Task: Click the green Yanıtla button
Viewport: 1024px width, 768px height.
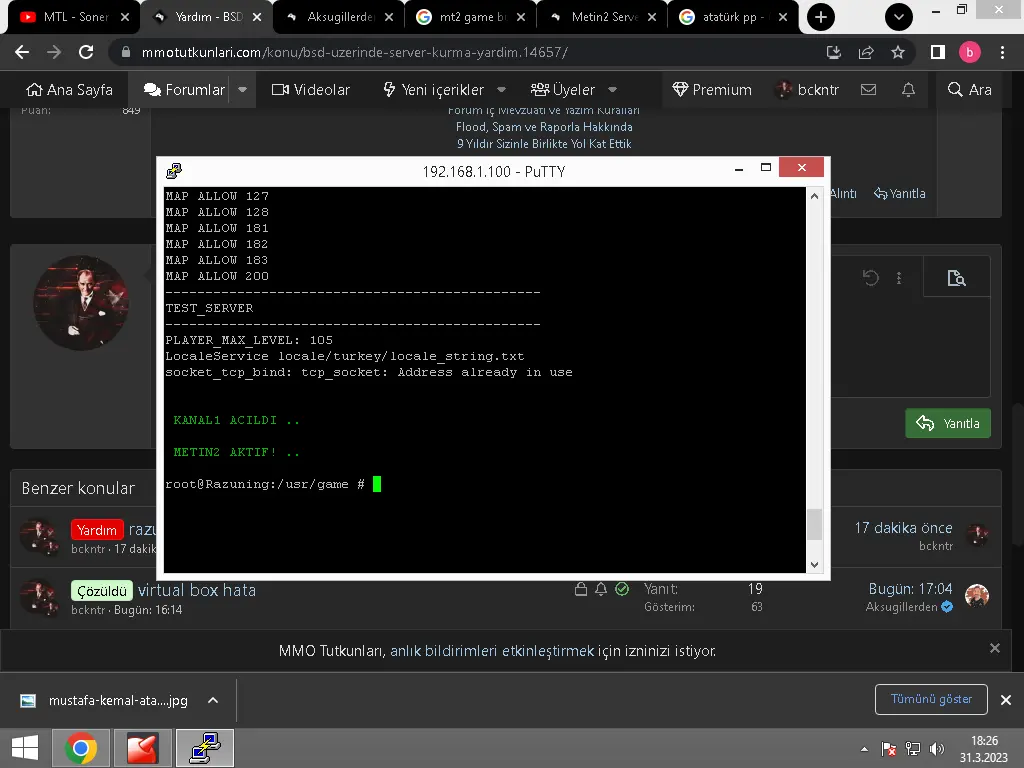Action: point(947,423)
